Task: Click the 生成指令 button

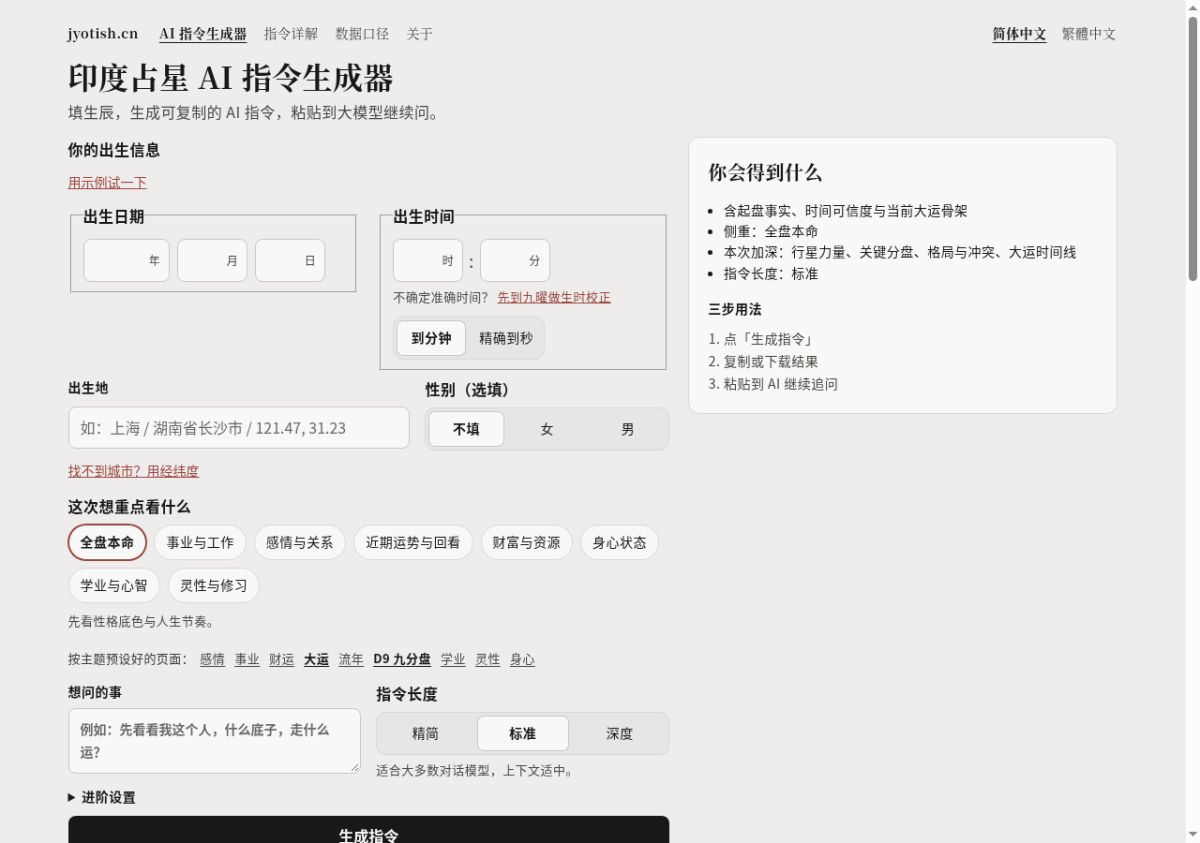Action: pos(369,830)
